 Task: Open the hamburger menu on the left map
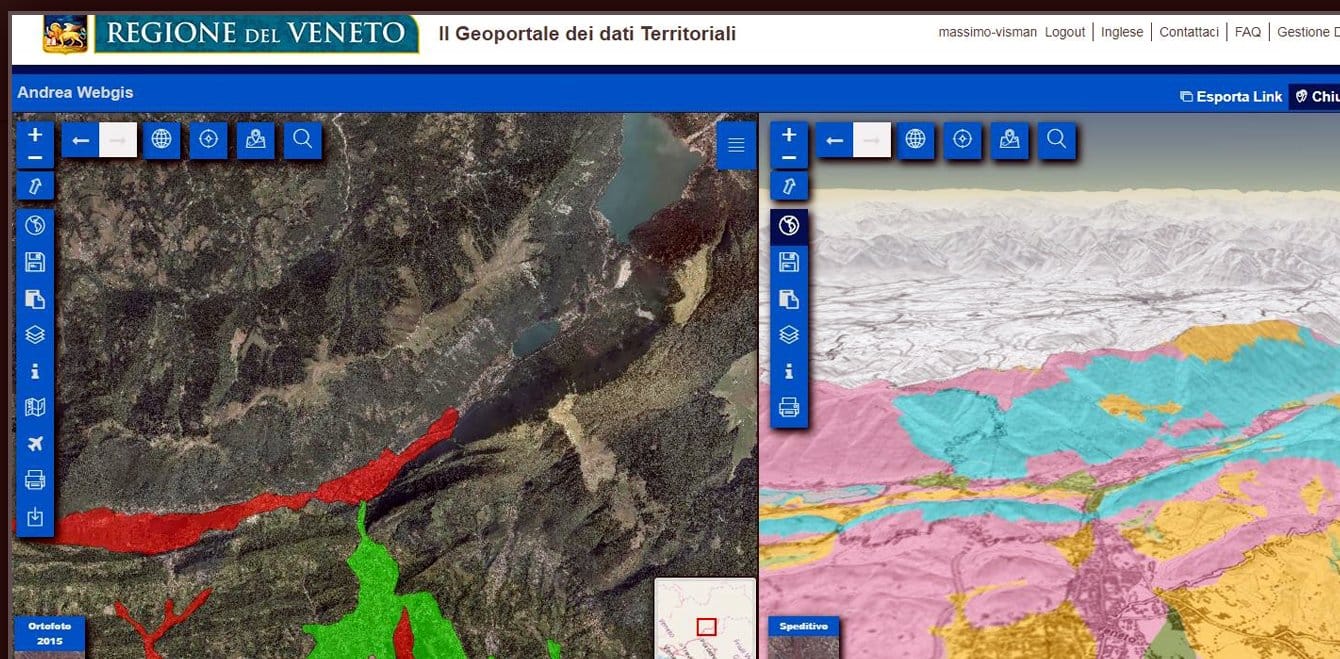[736, 145]
